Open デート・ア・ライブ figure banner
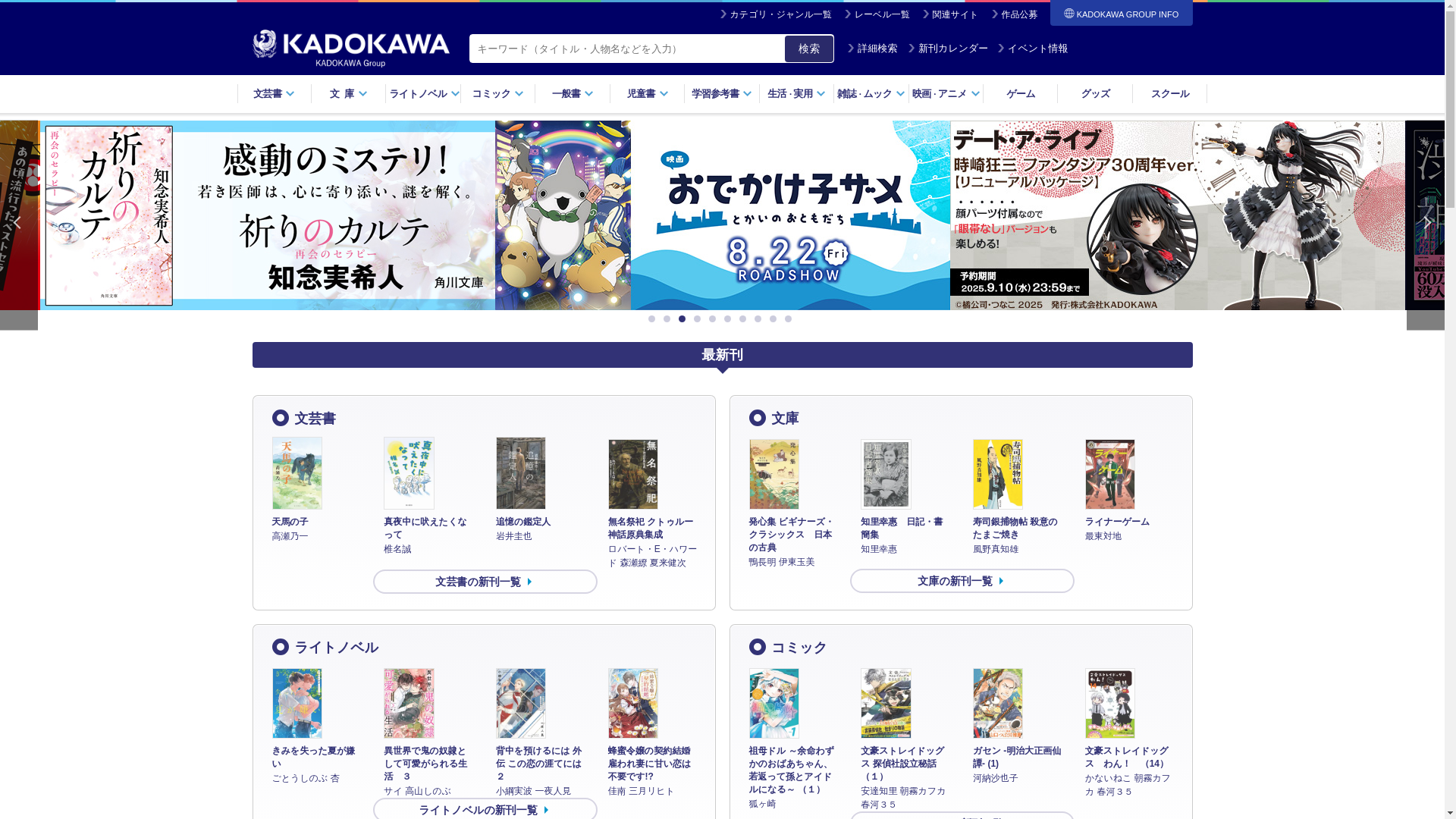This screenshot has height=819, width=1456. [1177, 215]
